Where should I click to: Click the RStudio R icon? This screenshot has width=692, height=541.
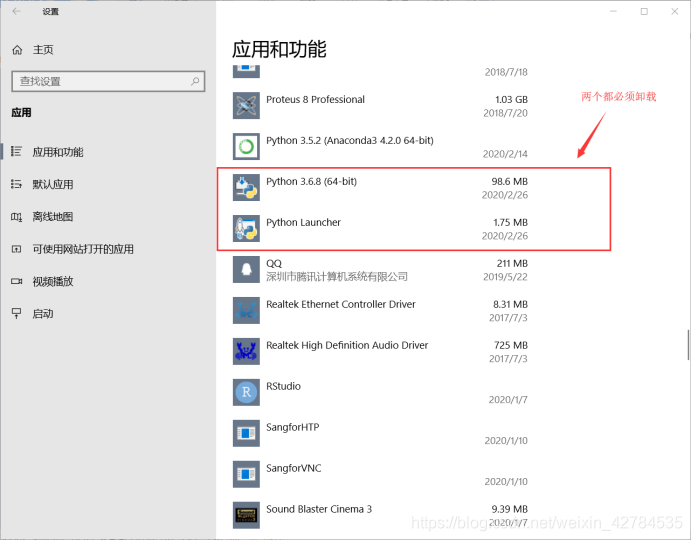click(246, 392)
